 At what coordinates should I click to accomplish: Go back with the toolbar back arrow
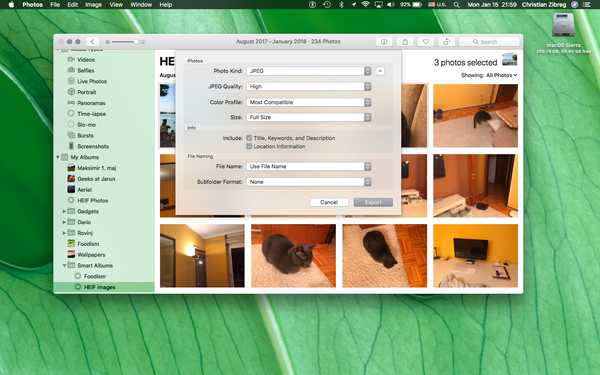(x=93, y=42)
